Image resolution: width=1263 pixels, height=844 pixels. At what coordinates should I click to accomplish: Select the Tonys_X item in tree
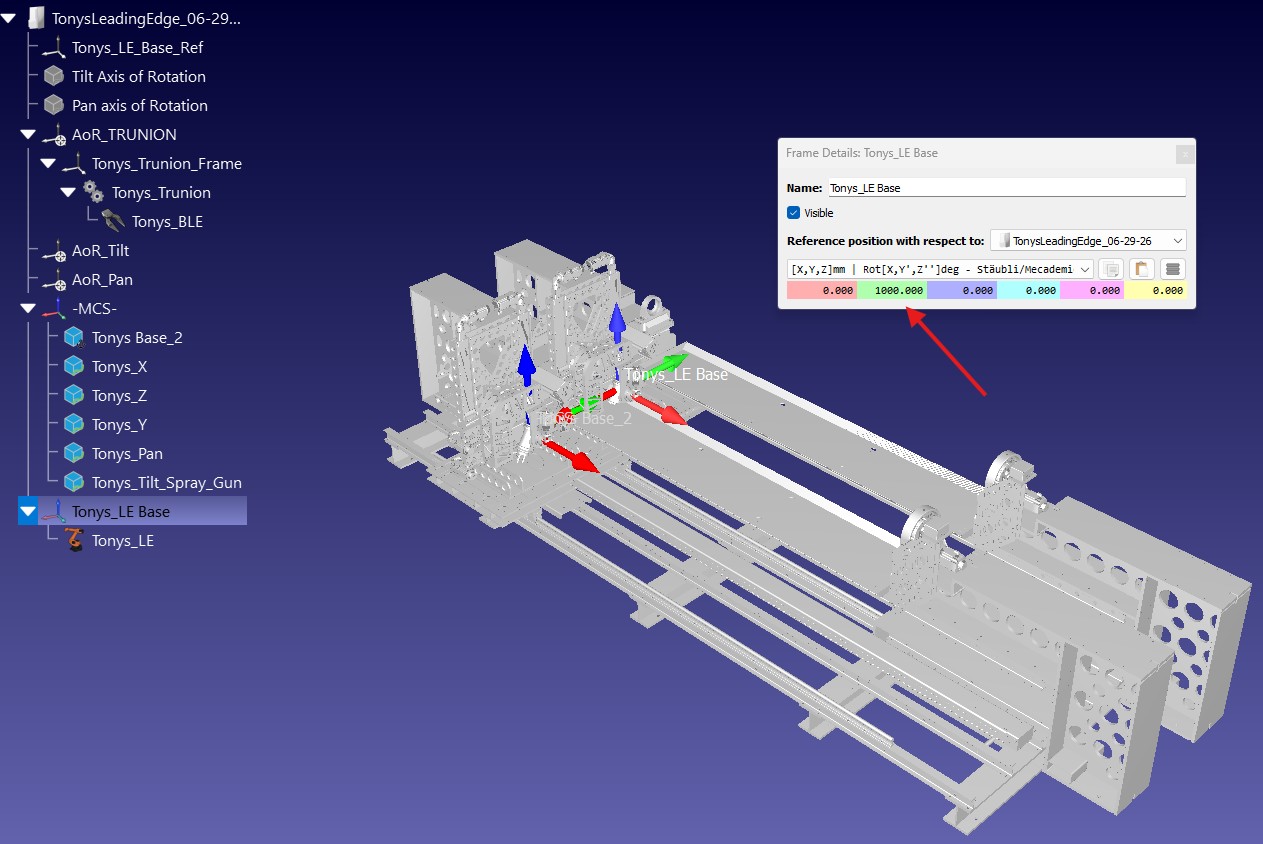119,367
